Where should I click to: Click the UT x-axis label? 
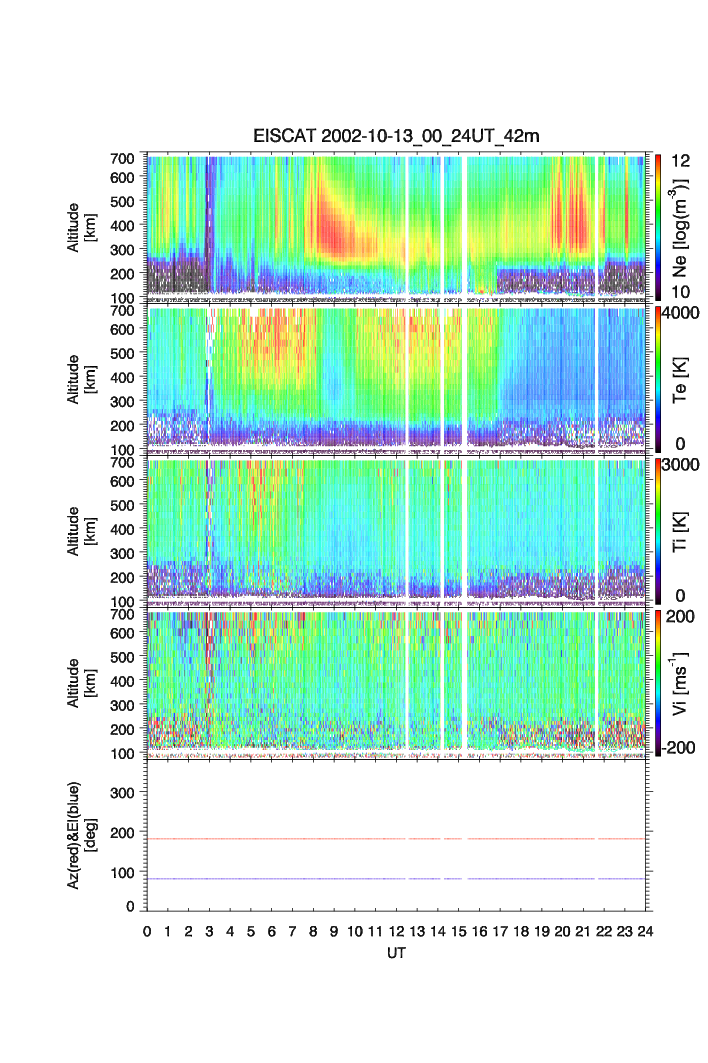coord(396,953)
